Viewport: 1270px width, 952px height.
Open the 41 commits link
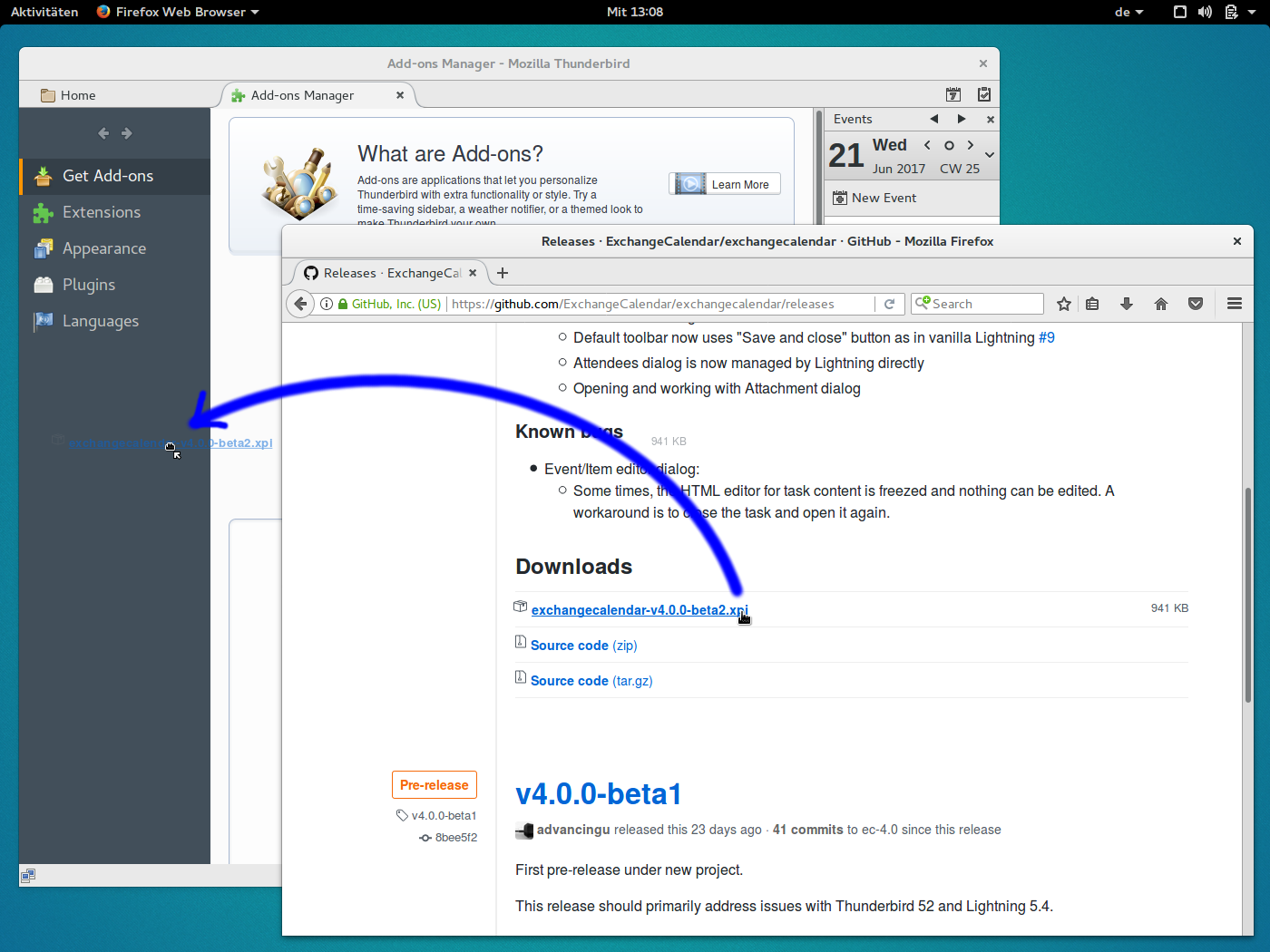(808, 830)
